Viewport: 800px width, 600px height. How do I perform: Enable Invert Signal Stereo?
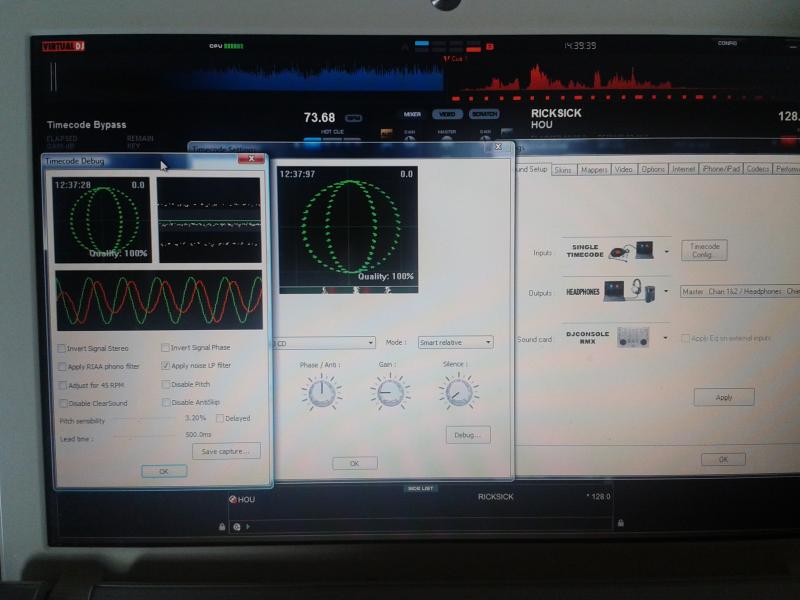tap(62, 348)
